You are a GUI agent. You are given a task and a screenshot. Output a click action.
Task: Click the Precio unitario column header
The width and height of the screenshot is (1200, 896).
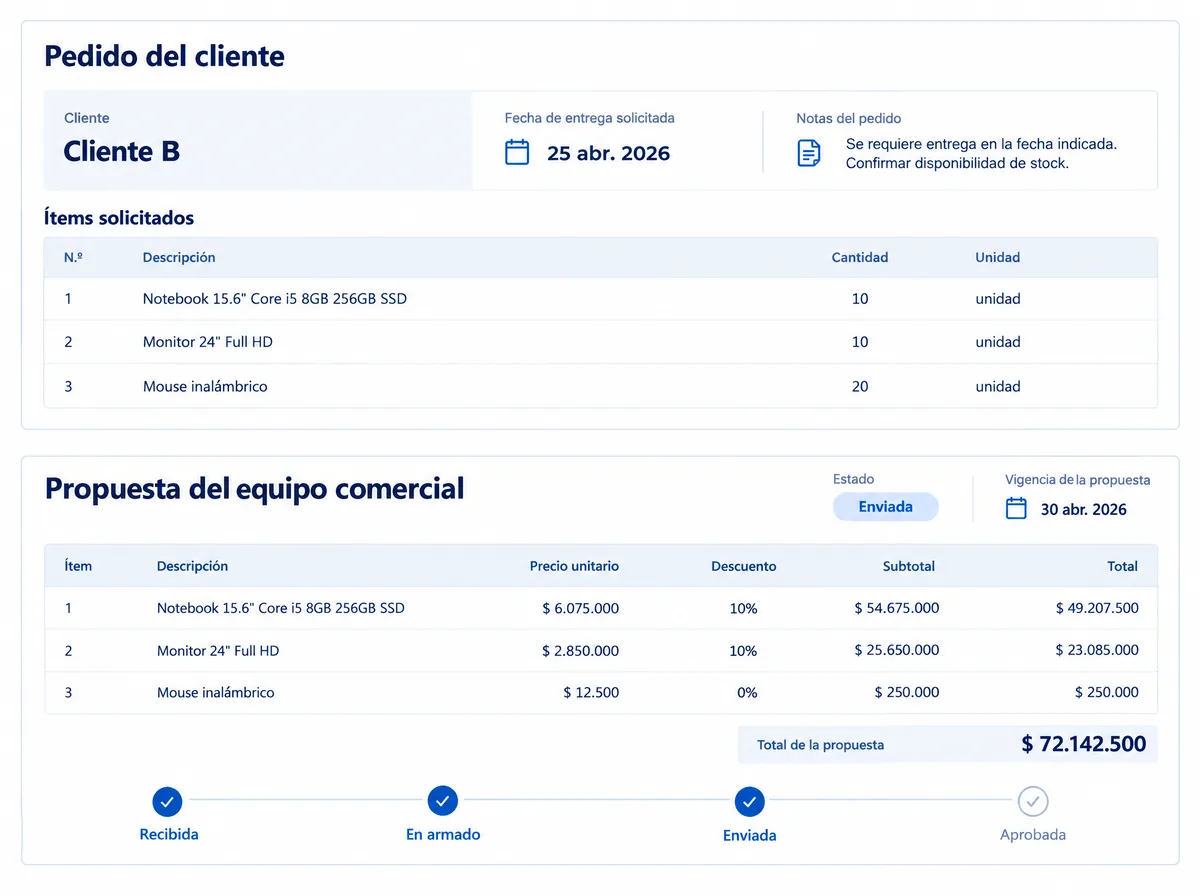(x=574, y=566)
